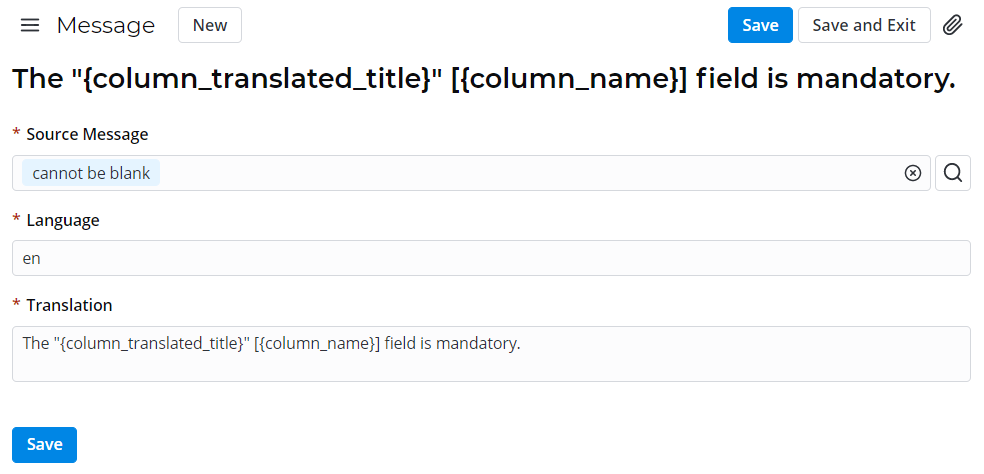Viewport: 984px width, 474px height.
Task: Clear the Source Message selection
Action: [912, 173]
